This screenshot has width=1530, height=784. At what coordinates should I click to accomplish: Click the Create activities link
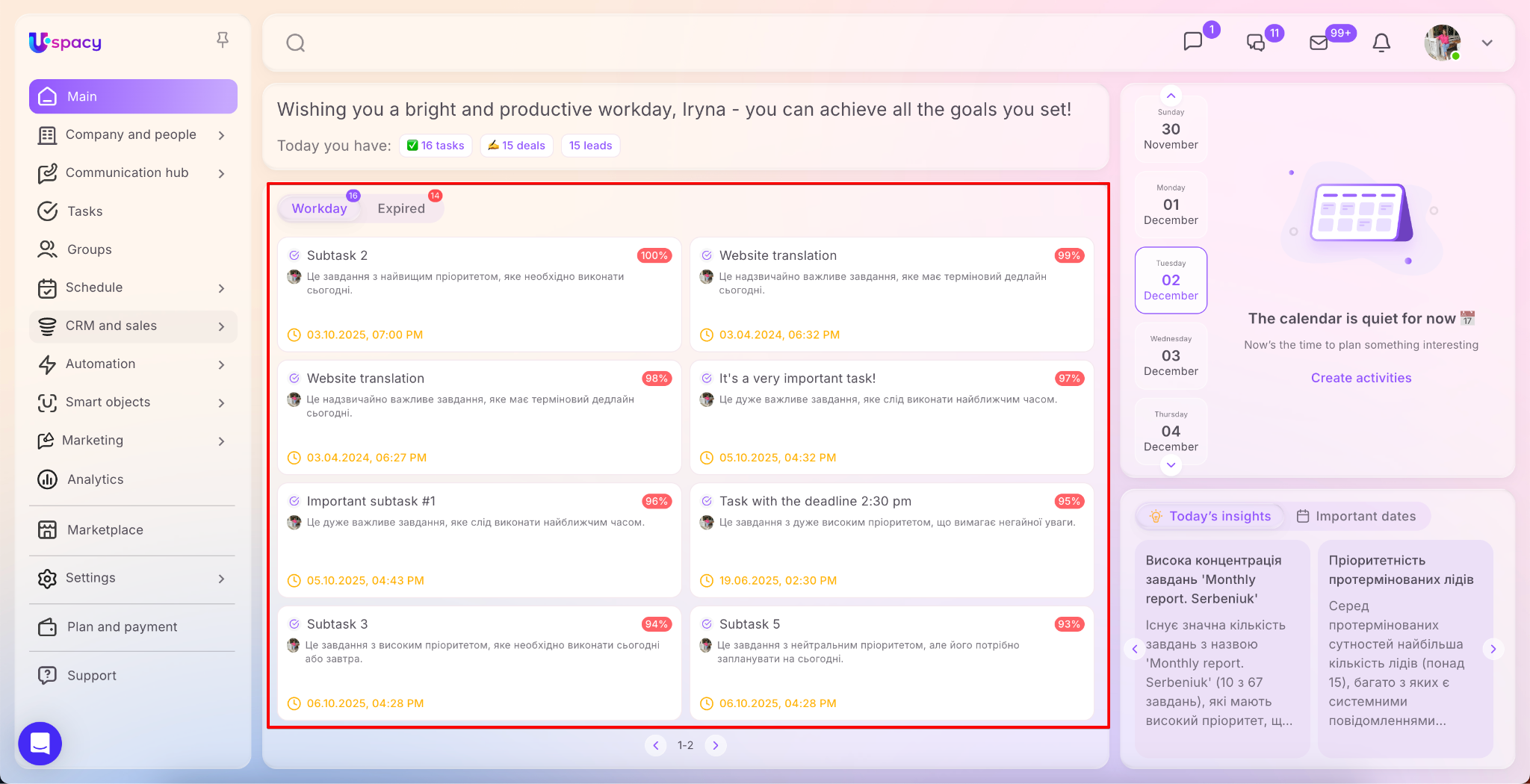pyautogui.click(x=1360, y=378)
